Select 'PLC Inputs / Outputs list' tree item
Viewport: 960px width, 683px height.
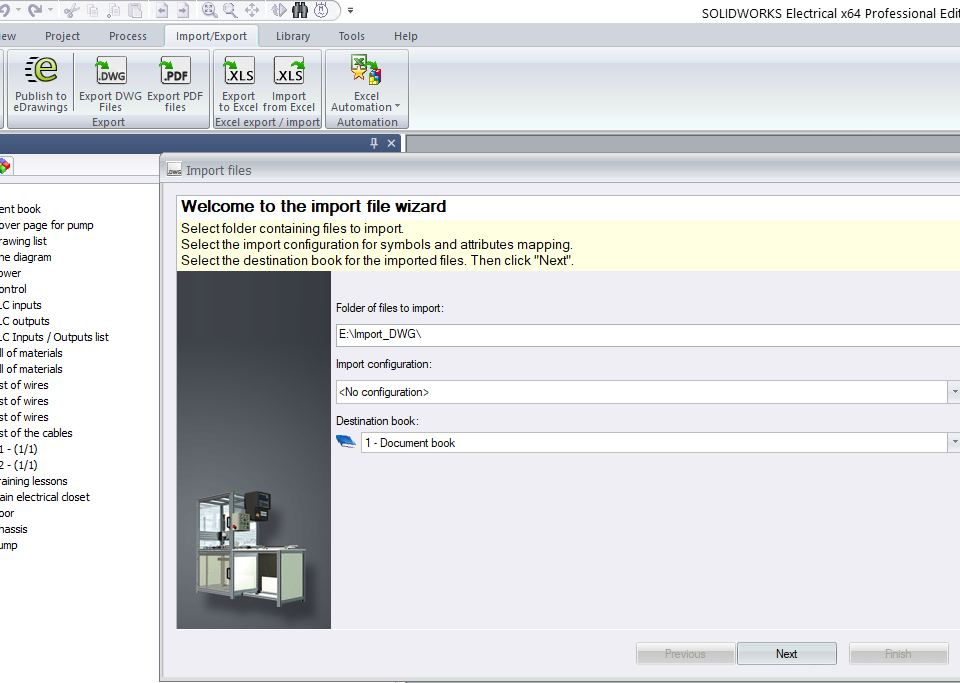54,337
